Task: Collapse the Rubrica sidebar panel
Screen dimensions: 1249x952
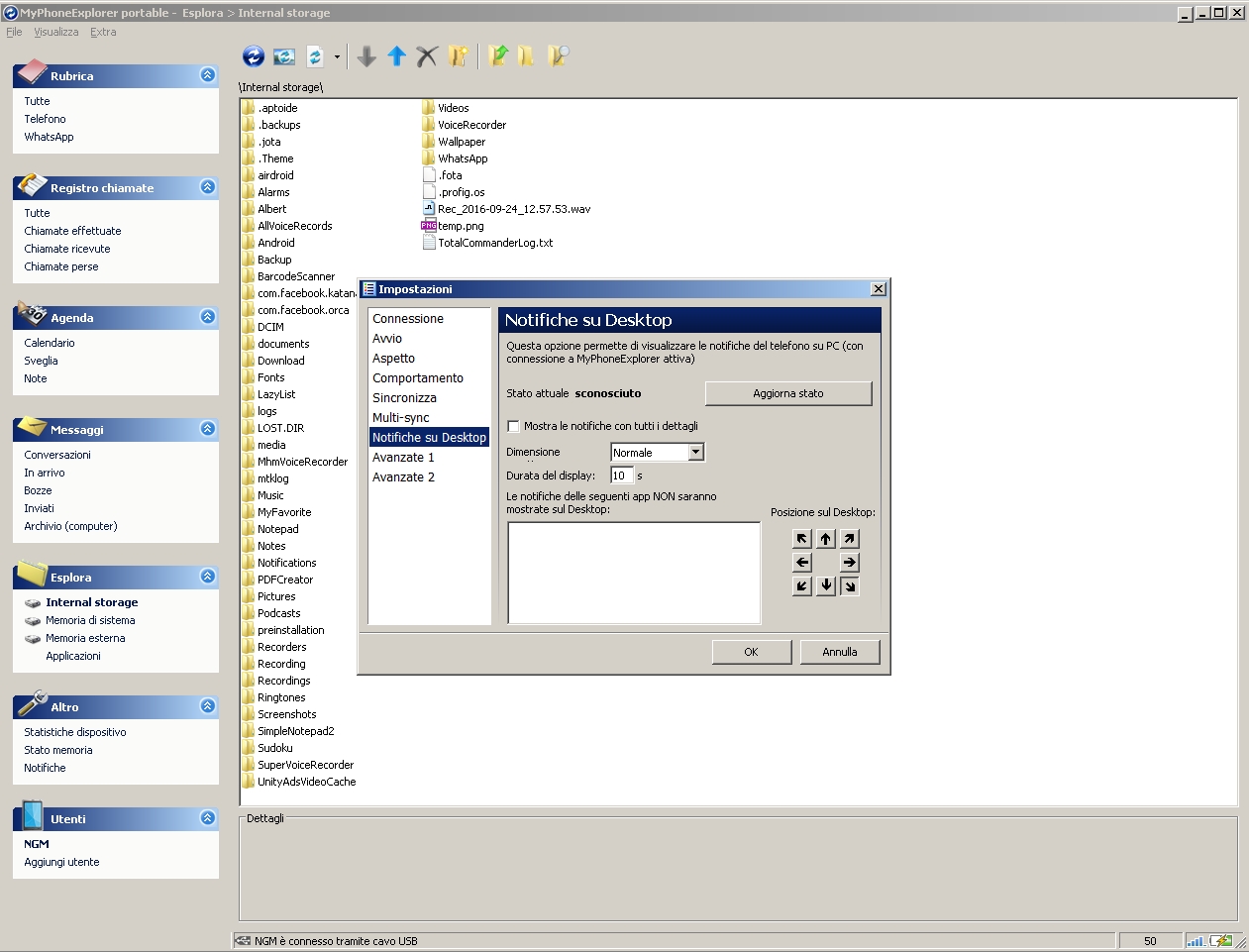Action: click(x=207, y=75)
